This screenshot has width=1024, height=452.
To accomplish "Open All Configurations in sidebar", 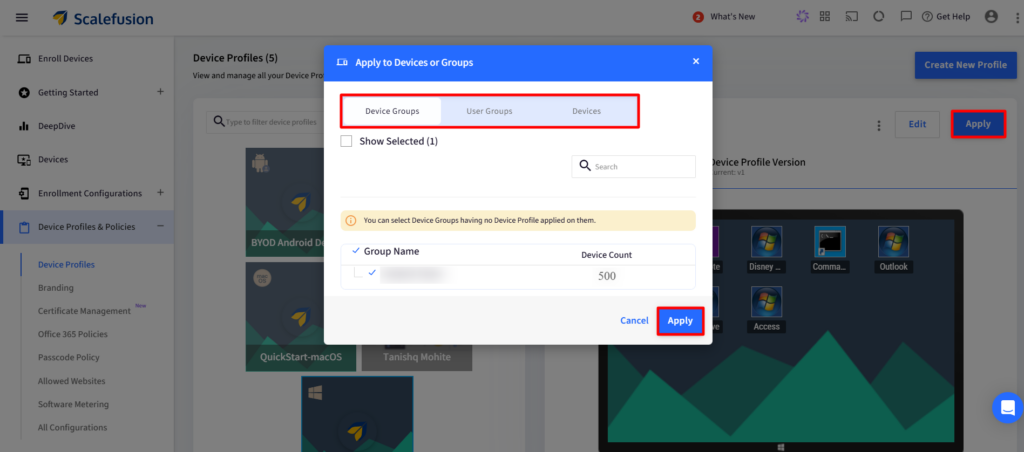I will pyautogui.click(x=72, y=427).
